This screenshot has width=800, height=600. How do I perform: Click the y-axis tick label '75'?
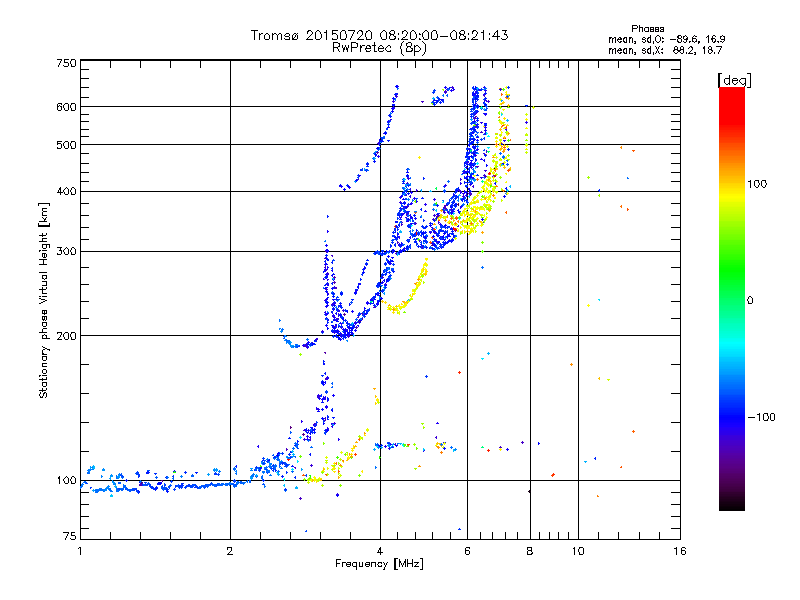(70, 536)
